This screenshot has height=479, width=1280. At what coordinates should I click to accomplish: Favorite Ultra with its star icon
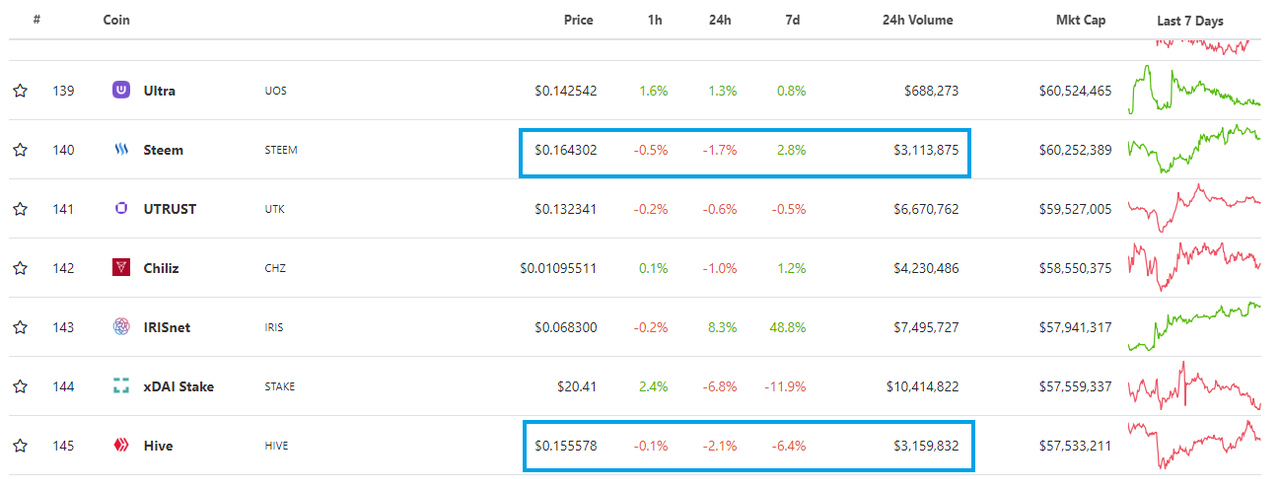pyautogui.click(x=20, y=91)
